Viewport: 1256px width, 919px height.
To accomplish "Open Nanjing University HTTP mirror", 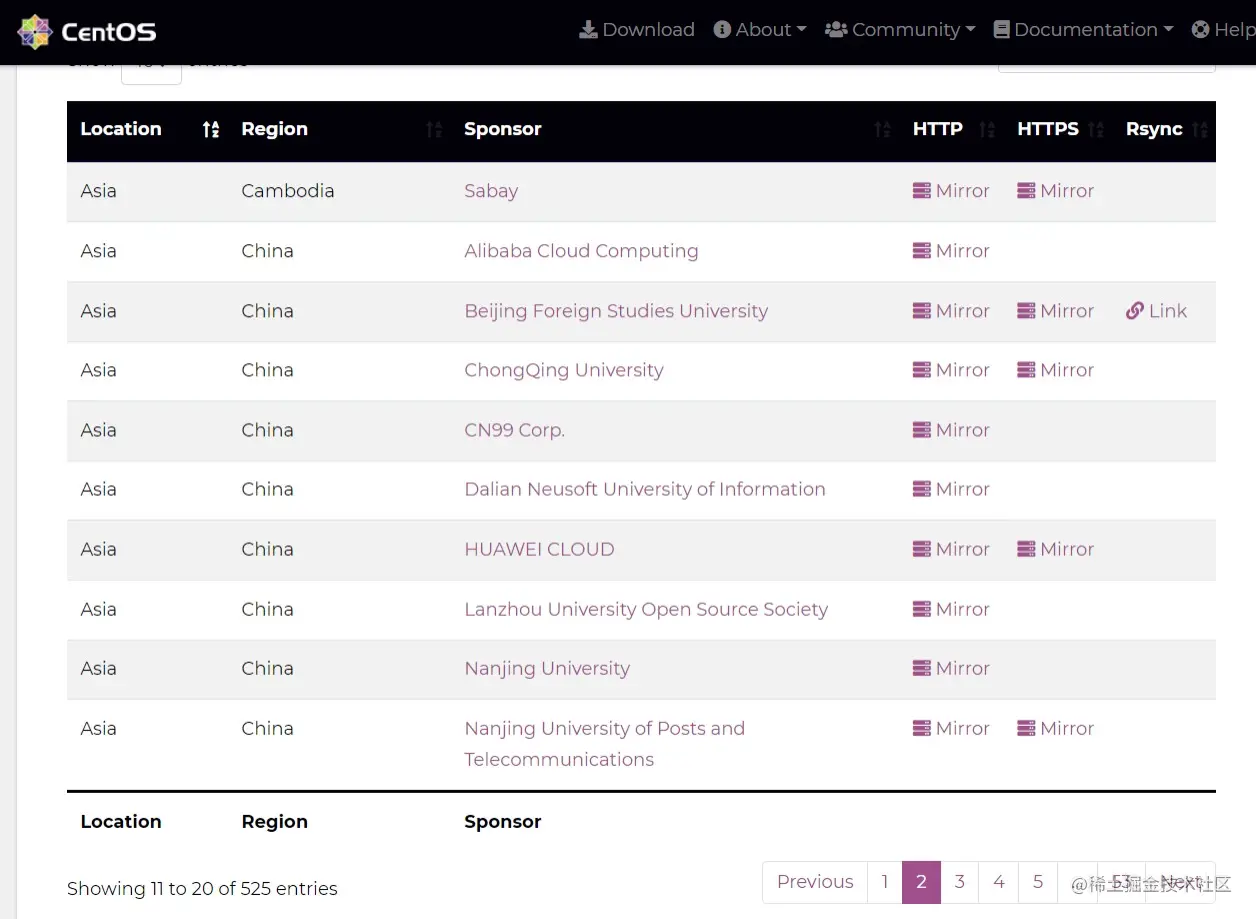I will pyautogui.click(x=951, y=668).
